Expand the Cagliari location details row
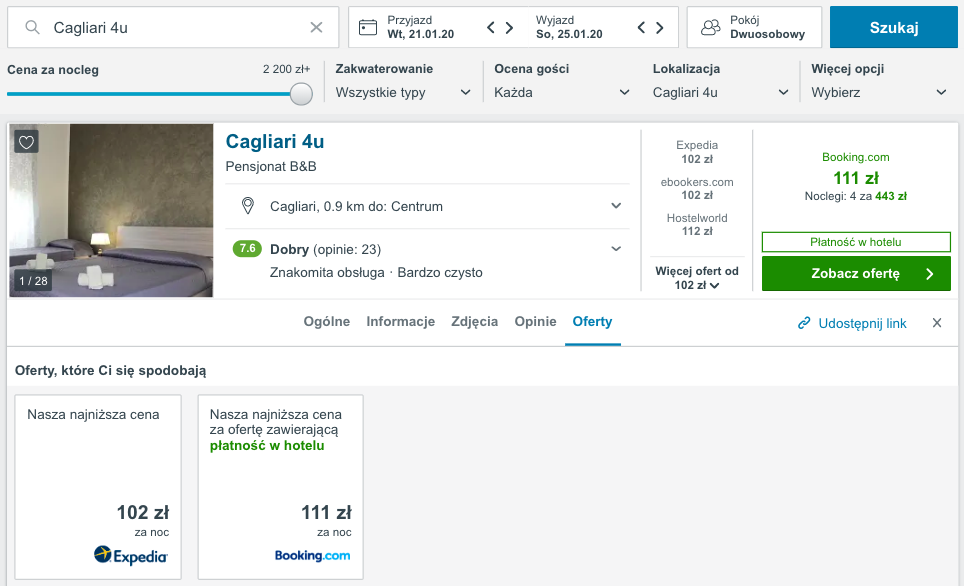 pos(427,206)
